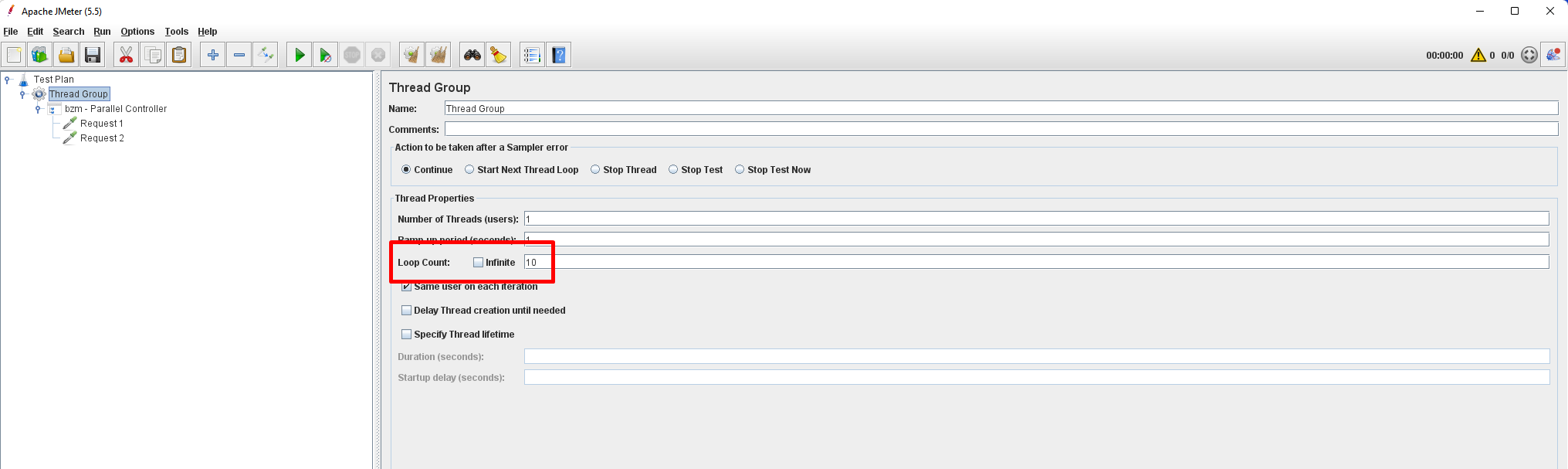
Task: Clear all results with double broom icon
Action: (x=439, y=55)
